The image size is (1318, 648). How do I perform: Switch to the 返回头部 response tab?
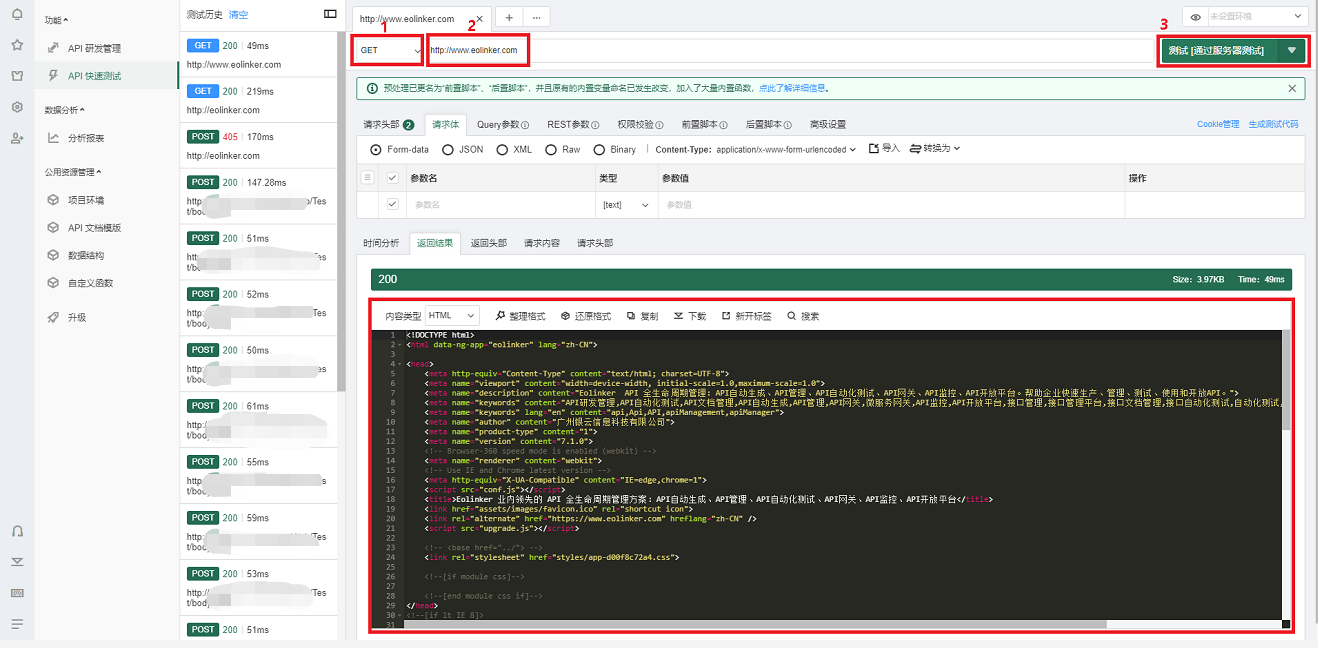[x=488, y=243]
